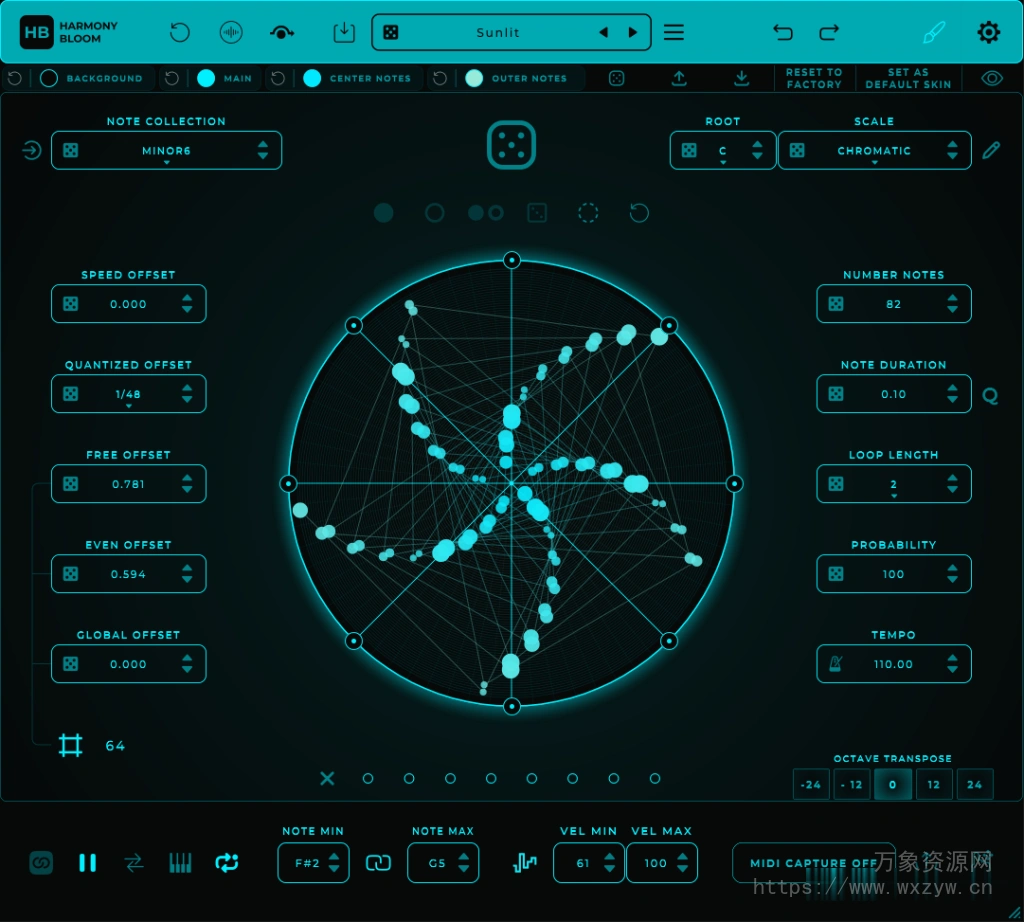Click the pencil icon next to Scale
The height and width of the screenshot is (922, 1024).
click(990, 150)
